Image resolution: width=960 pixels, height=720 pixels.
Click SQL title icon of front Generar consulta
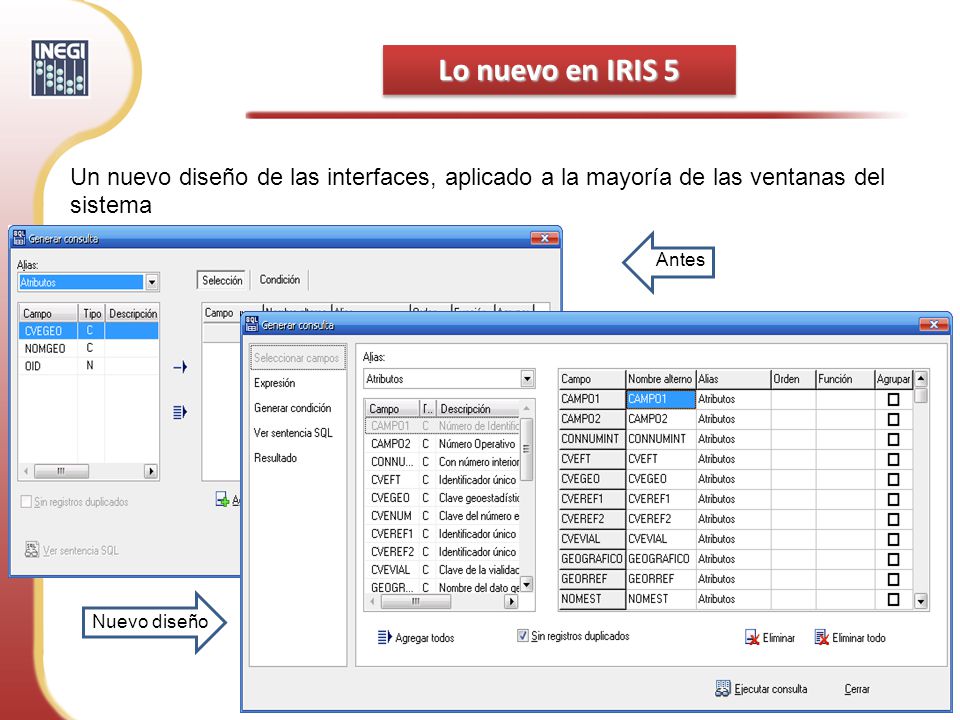coord(252,324)
